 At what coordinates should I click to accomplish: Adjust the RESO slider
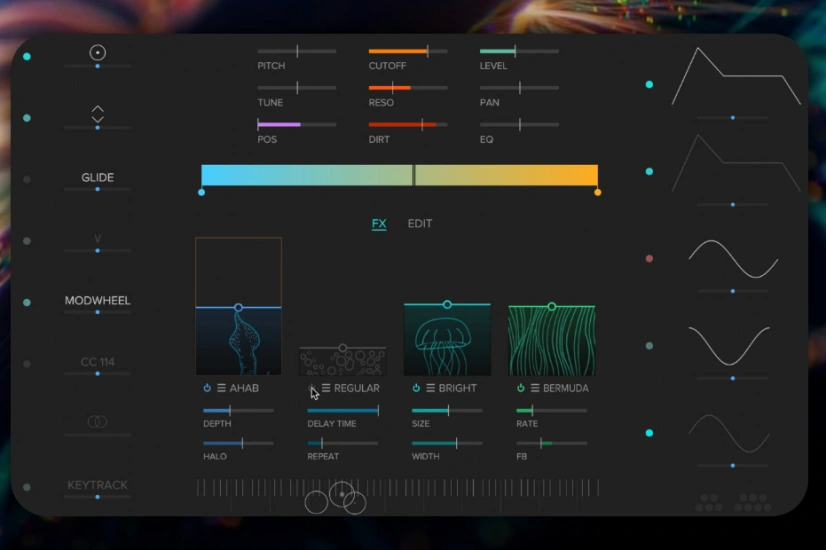tap(408, 87)
